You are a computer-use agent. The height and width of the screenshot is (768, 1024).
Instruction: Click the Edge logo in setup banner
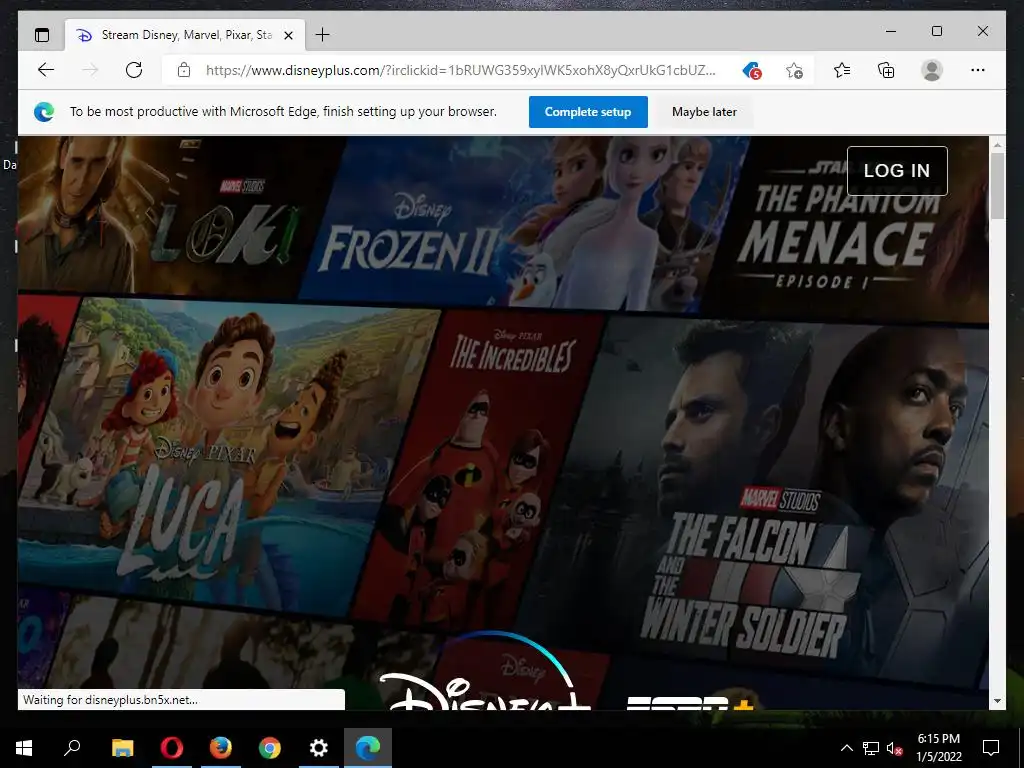click(44, 112)
